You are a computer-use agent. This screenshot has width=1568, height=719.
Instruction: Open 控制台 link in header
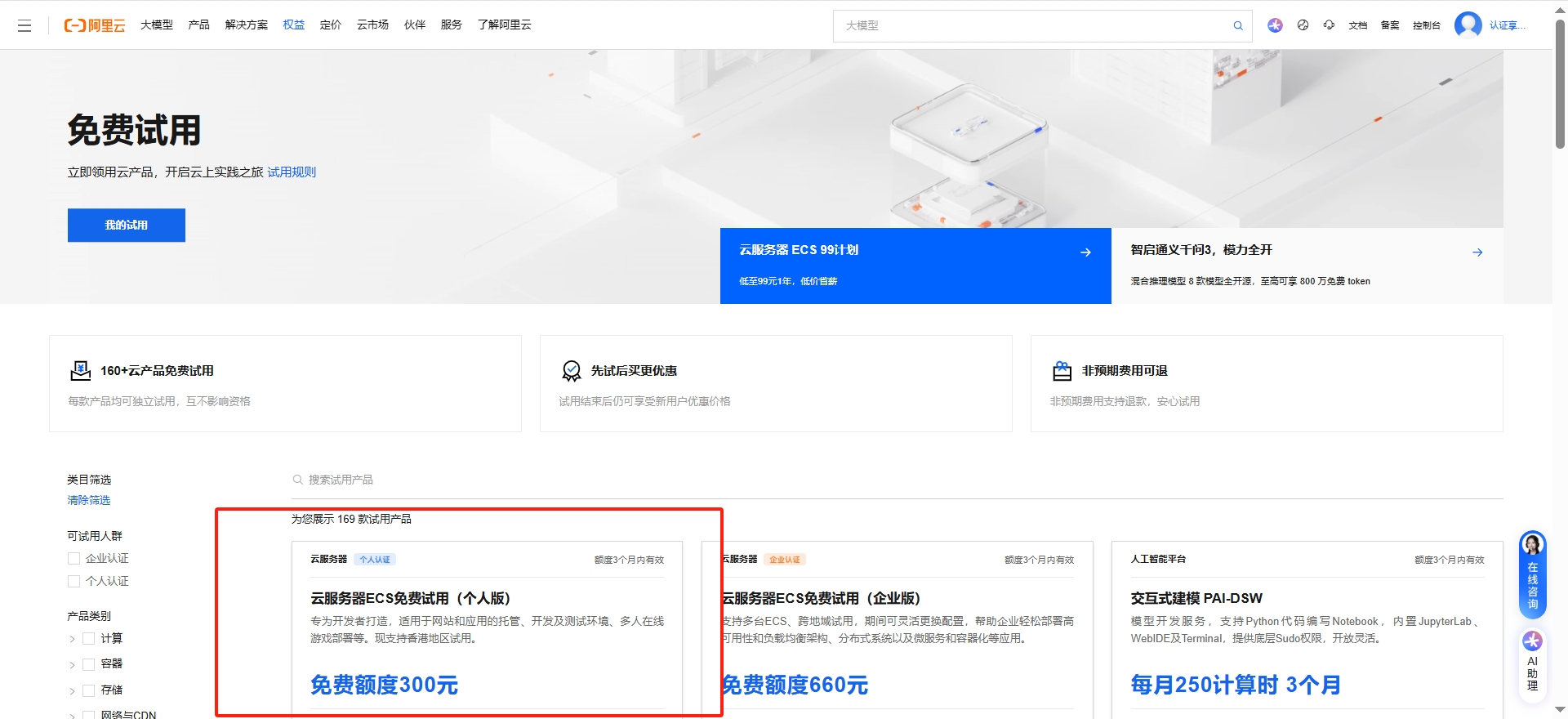(x=1427, y=25)
